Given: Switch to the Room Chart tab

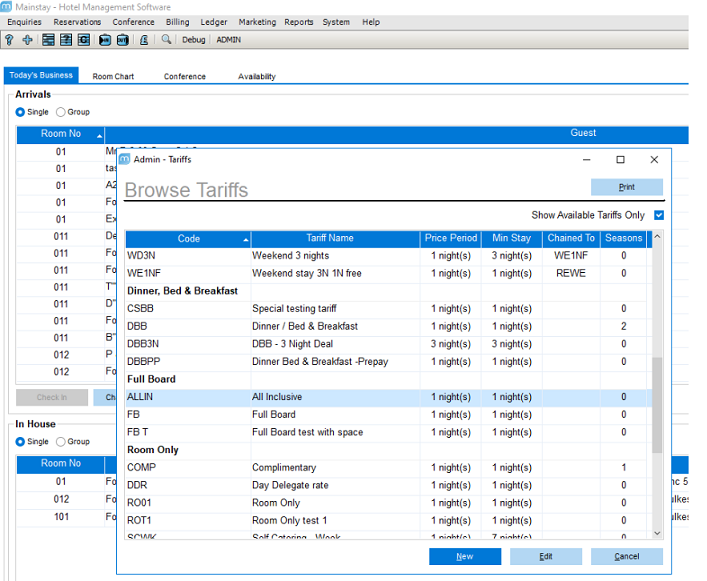Looking at the screenshot, I should (113, 76).
